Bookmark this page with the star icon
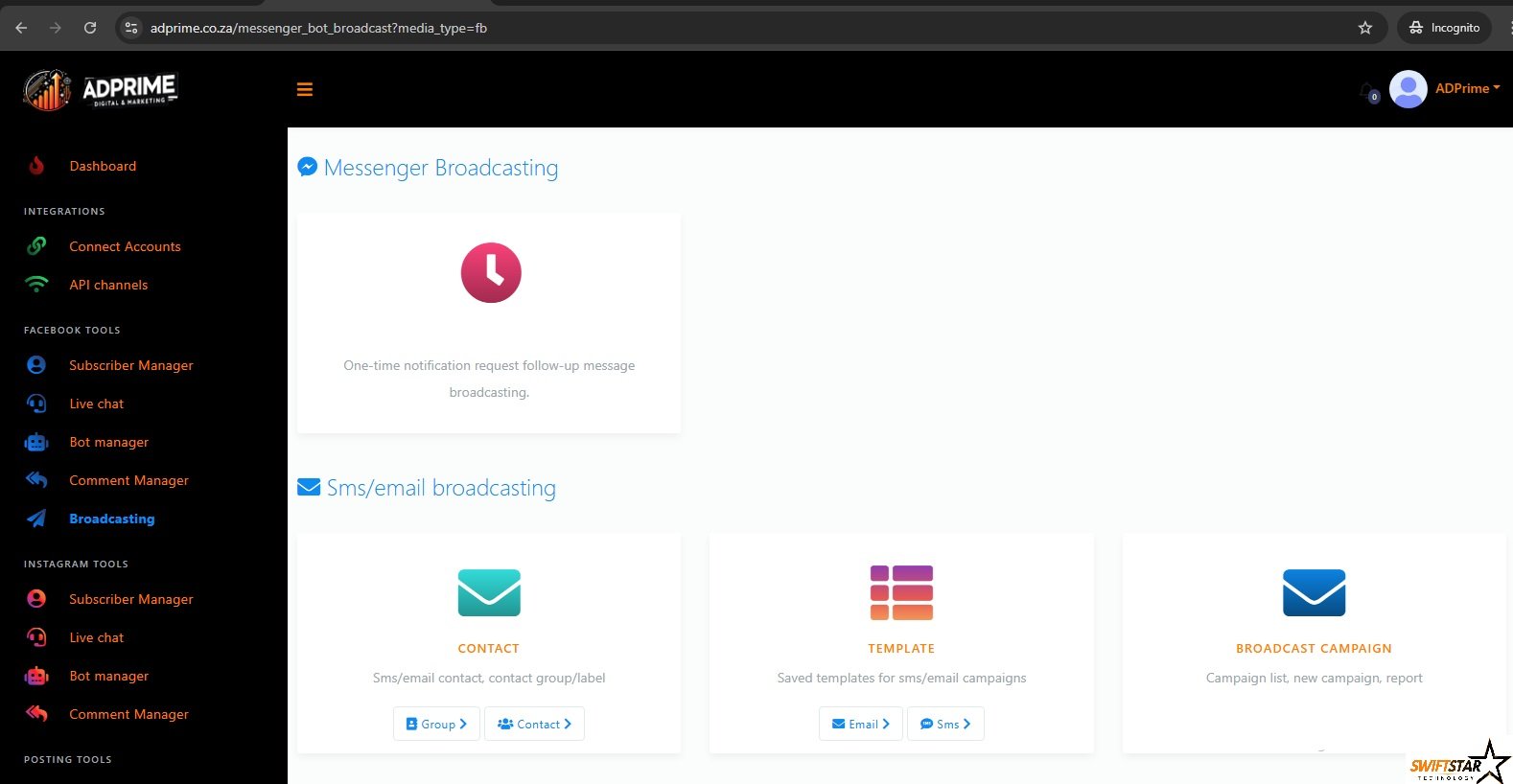The width and height of the screenshot is (1513, 784). (x=1365, y=28)
